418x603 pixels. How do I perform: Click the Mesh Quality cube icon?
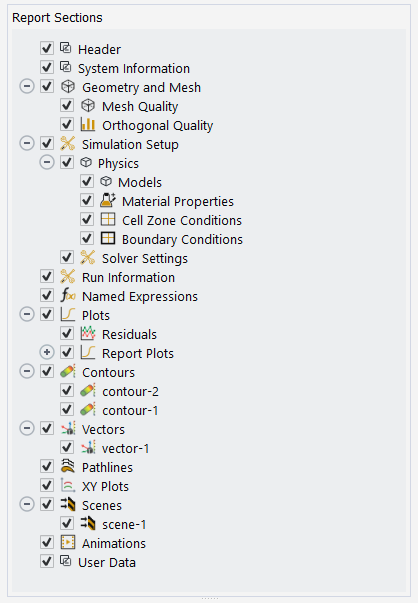pyautogui.click(x=88, y=105)
